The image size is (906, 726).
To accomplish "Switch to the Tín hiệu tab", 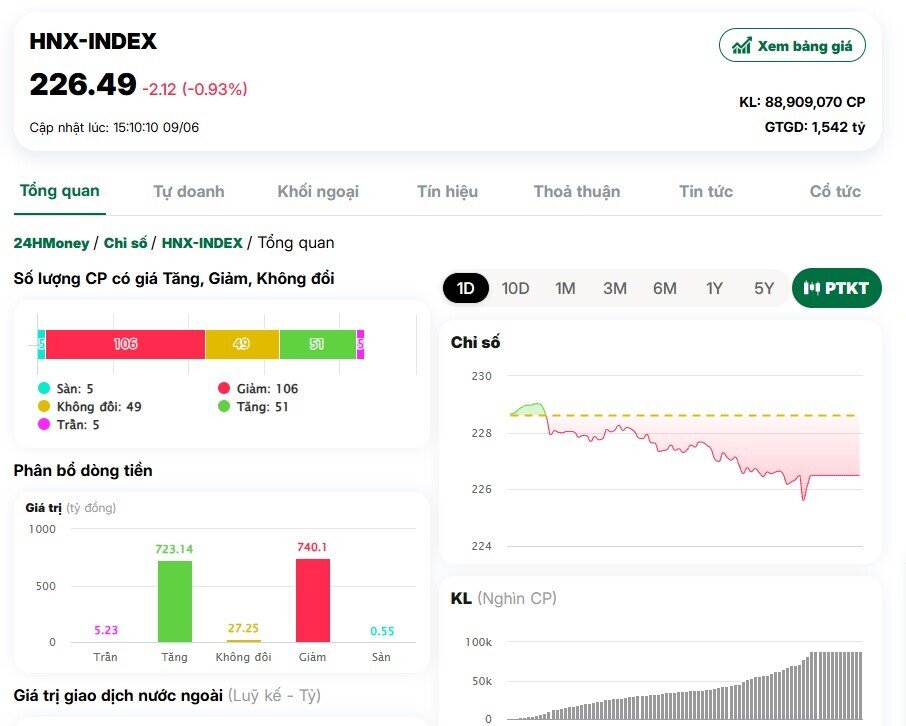I will pos(447,191).
